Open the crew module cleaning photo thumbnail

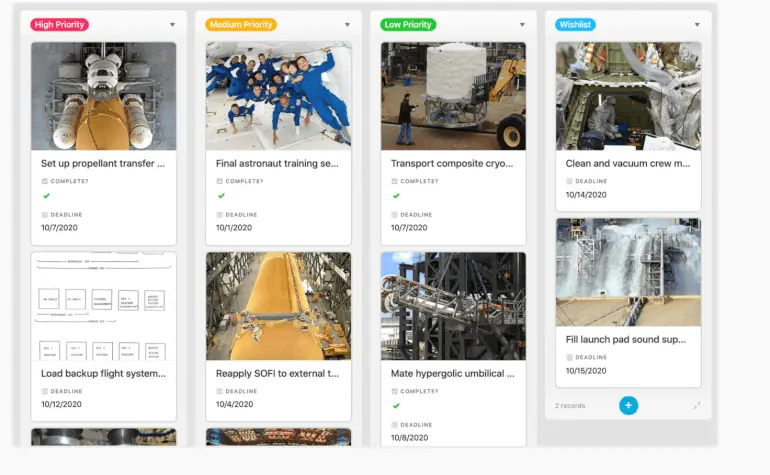pyautogui.click(x=628, y=96)
